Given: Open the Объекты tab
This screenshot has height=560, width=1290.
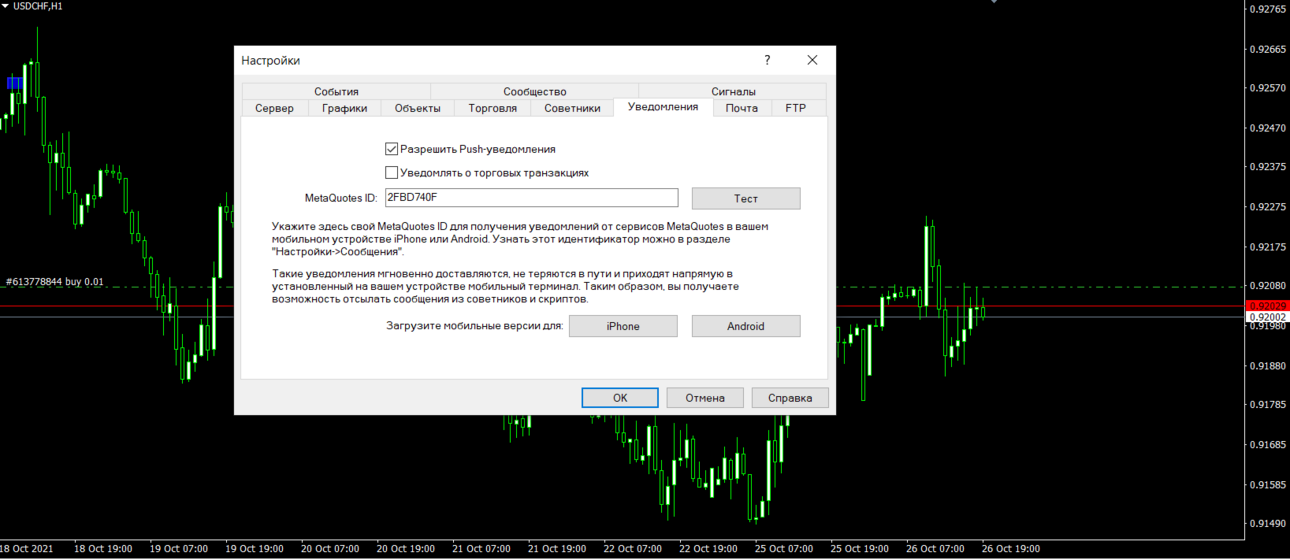Looking at the screenshot, I should click(x=418, y=108).
